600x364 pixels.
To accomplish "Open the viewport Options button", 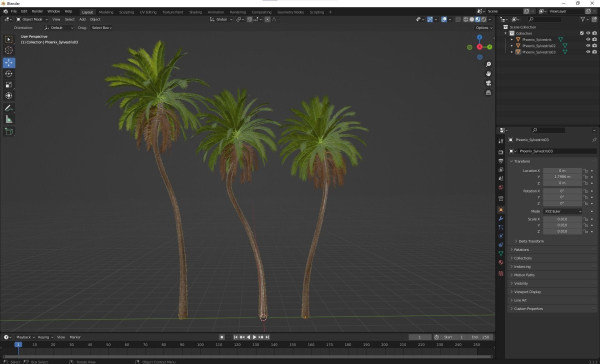I will coord(484,28).
